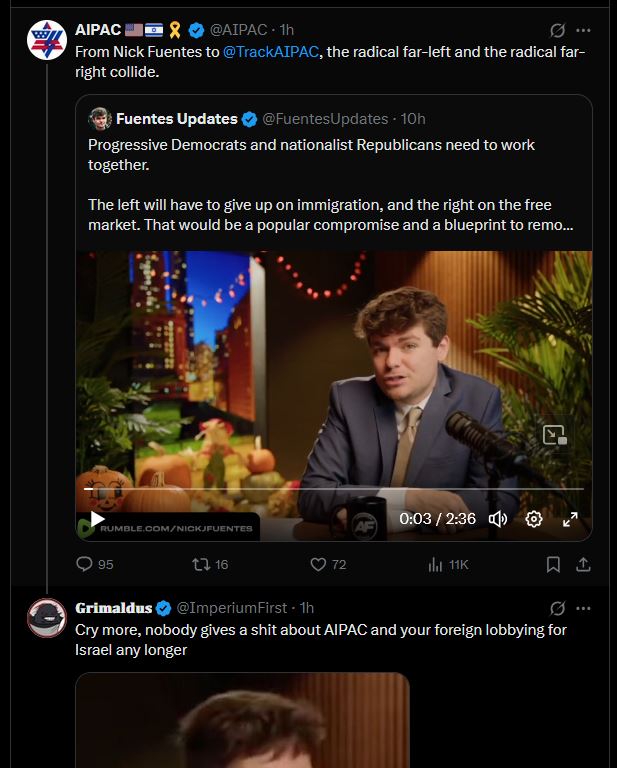The width and height of the screenshot is (617, 768).
Task: Open more options on Grimaldus reply
Action: point(584,608)
